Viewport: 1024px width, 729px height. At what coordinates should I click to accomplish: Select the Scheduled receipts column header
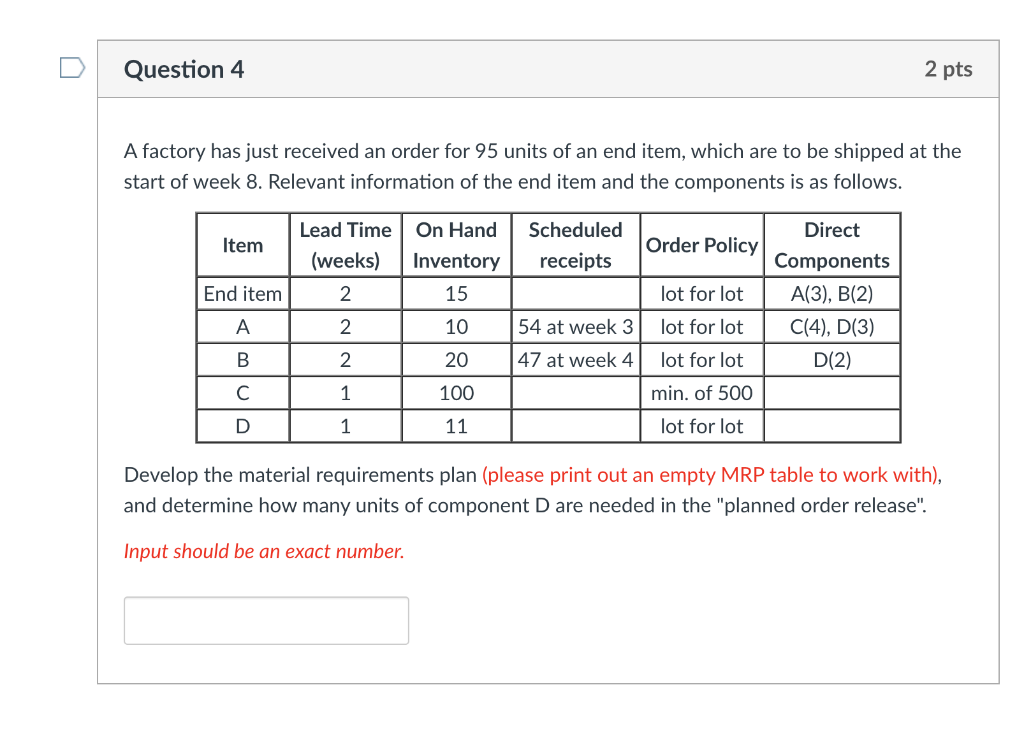tap(575, 245)
